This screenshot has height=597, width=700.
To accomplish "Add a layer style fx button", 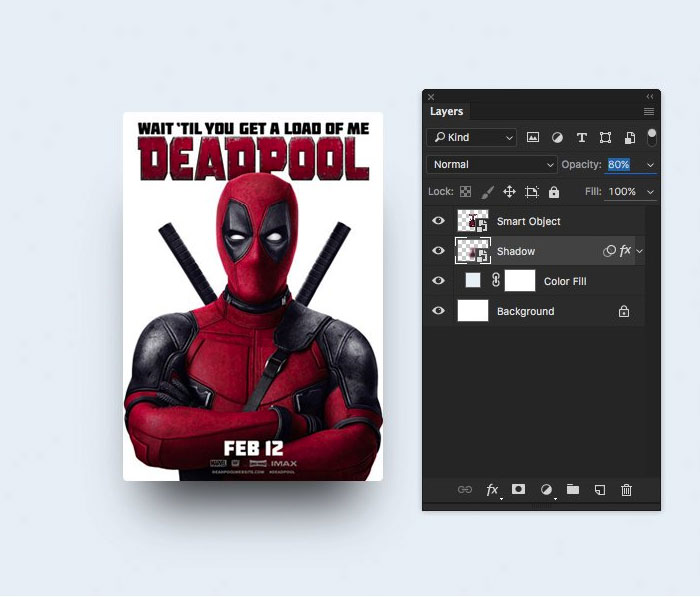I will click(x=492, y=490).
